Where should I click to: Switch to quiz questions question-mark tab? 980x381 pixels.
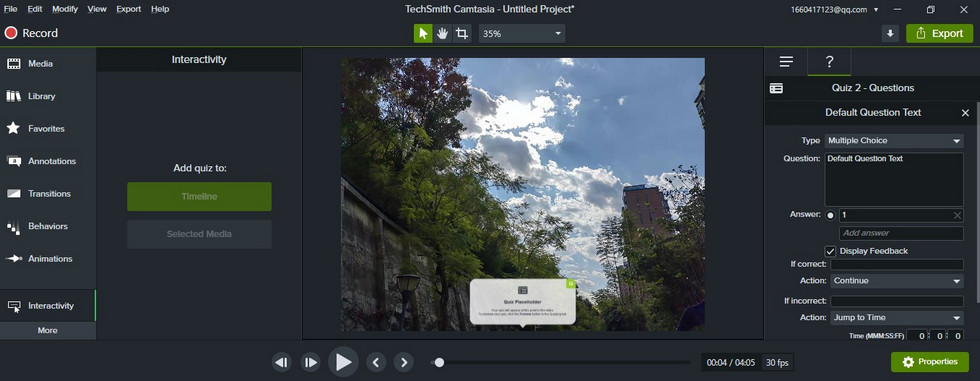[829, 61]
